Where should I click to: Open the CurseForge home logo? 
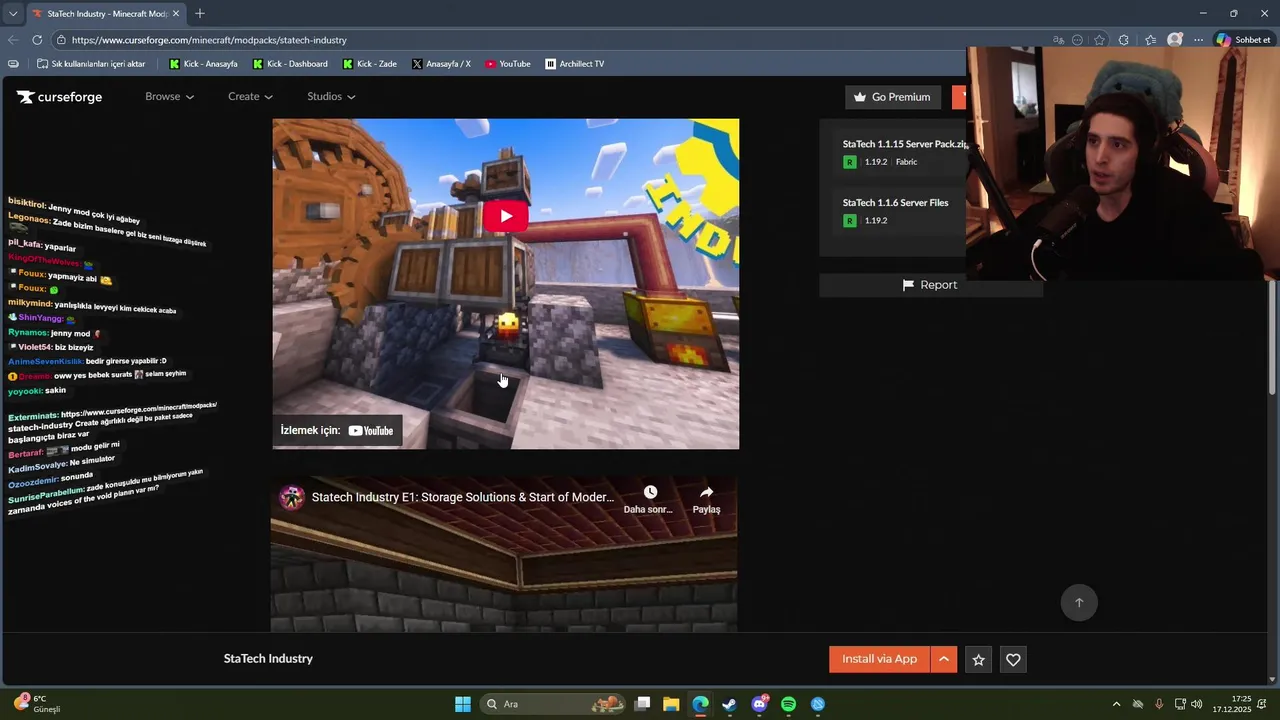(59, 97)
